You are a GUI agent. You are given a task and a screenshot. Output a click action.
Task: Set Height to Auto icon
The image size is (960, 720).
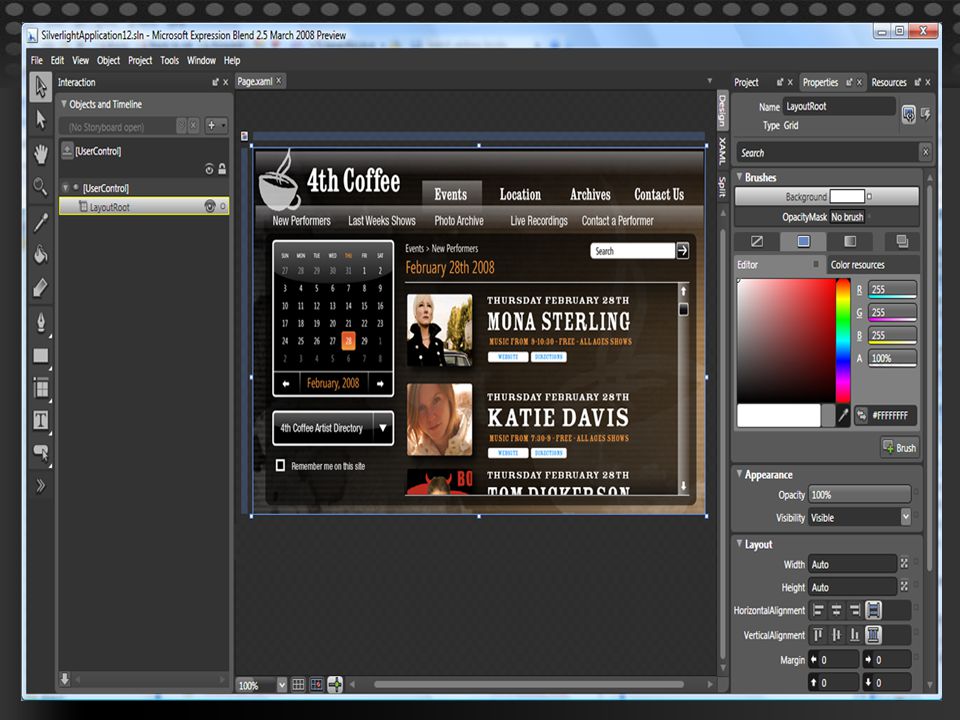[904, 587]
